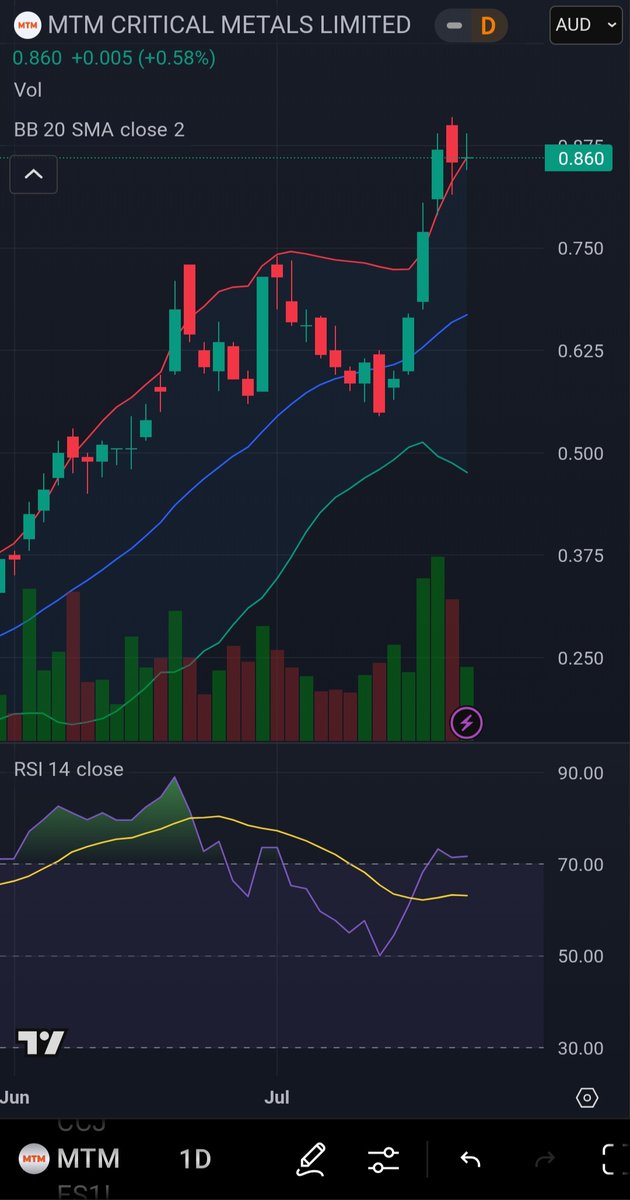Click the Jun label on the time axis
The height and width of the screenshot is (1200, 630).
[x=14, y=1098]
